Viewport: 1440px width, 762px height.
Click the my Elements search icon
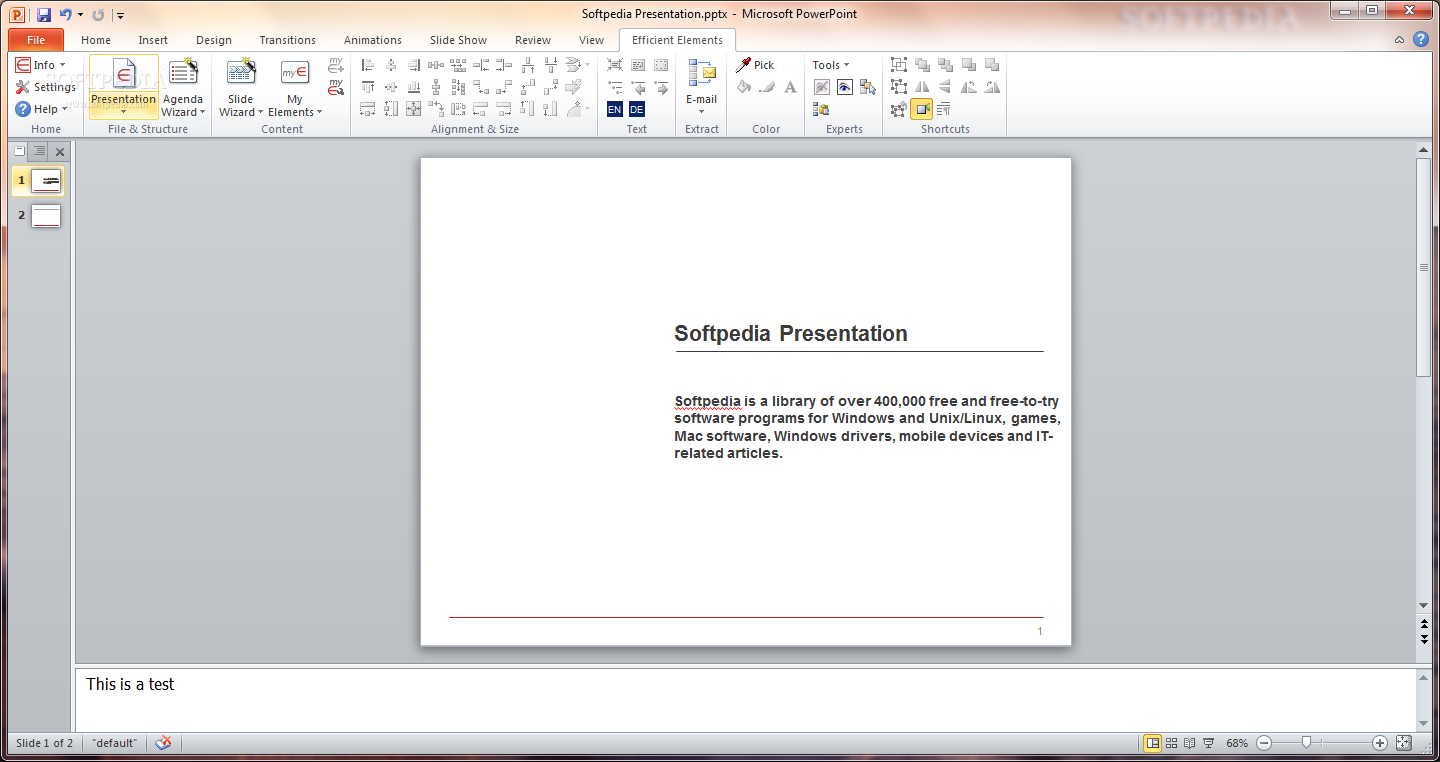point(336,87)
